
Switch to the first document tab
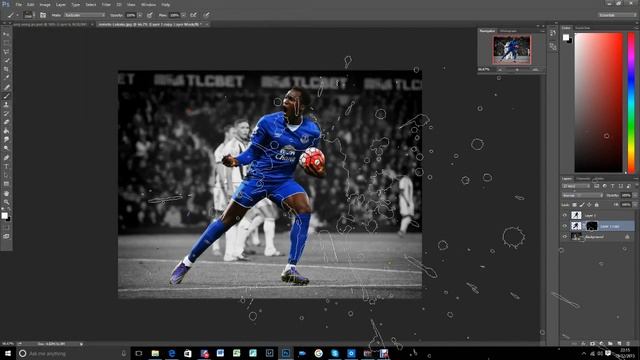tap(50, 24)
